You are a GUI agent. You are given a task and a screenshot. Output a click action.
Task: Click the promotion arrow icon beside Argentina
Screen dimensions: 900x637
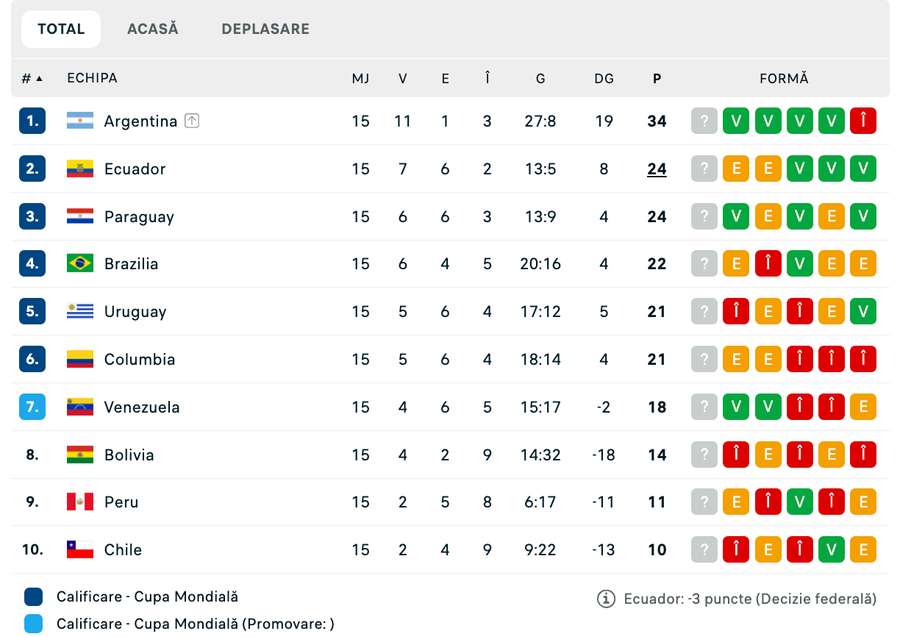click(192, 121)
